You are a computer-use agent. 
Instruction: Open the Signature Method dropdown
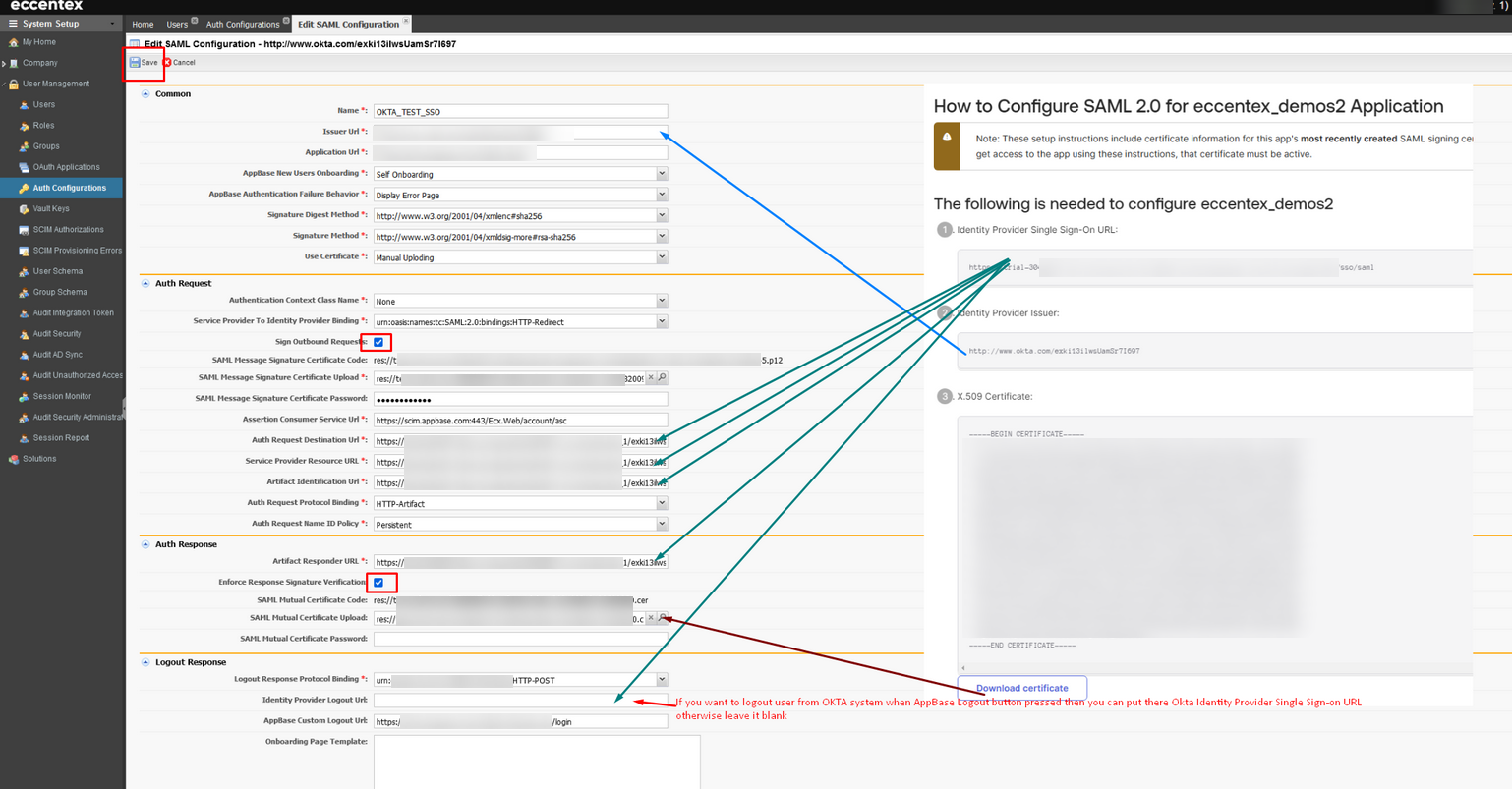click(662, 236)
